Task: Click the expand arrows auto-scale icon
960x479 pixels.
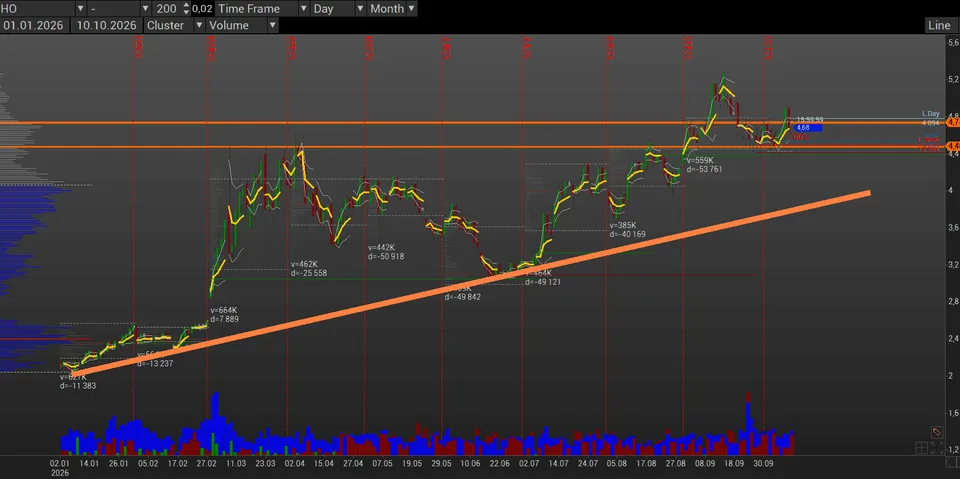Action: click(x=936, y=448)
